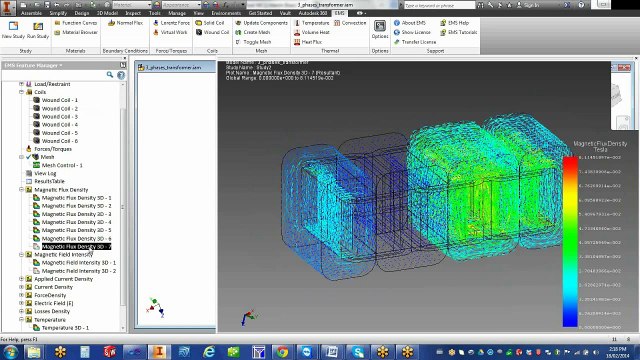The width and height of the screenshot is (640, 360).
Task: Open EMS Options
Action: (x=380, y=30)
